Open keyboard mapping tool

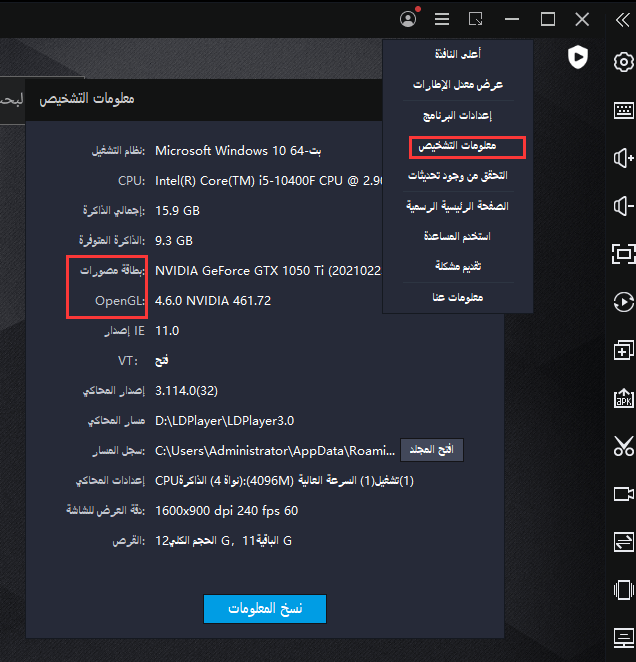tap(624, 111)
